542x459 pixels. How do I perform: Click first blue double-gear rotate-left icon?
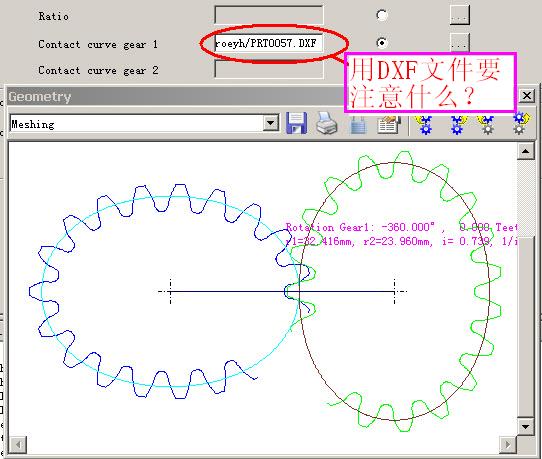point(425,124)
